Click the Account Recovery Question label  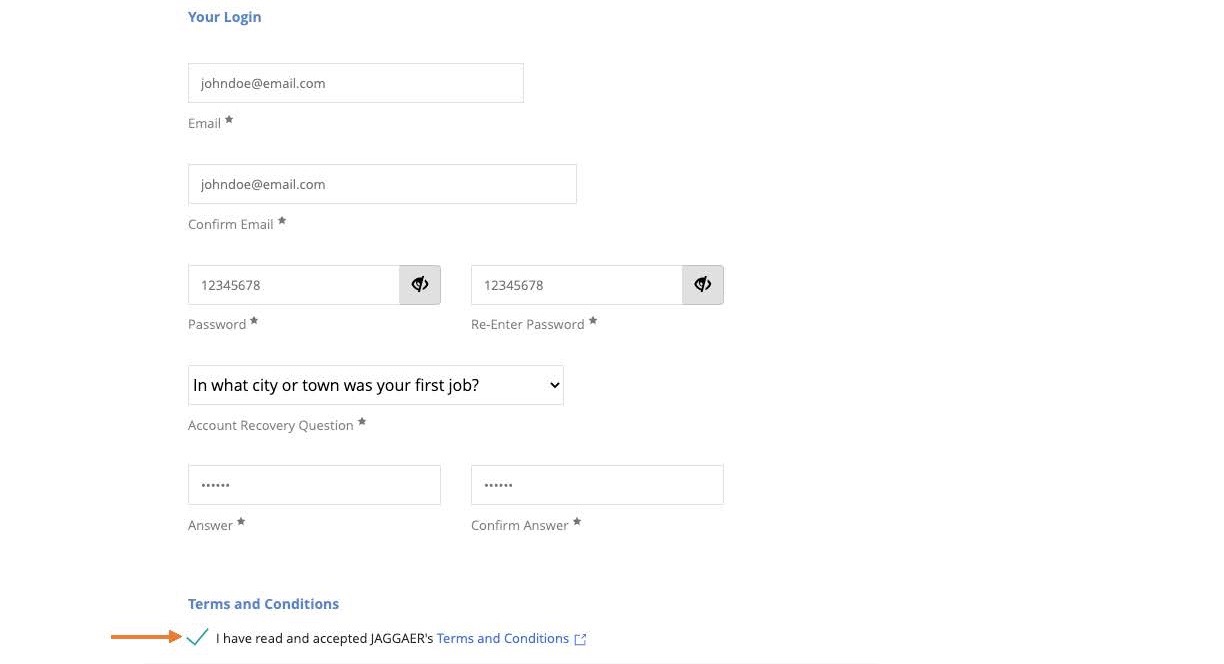pyautogui.click(x=271, y=425)
